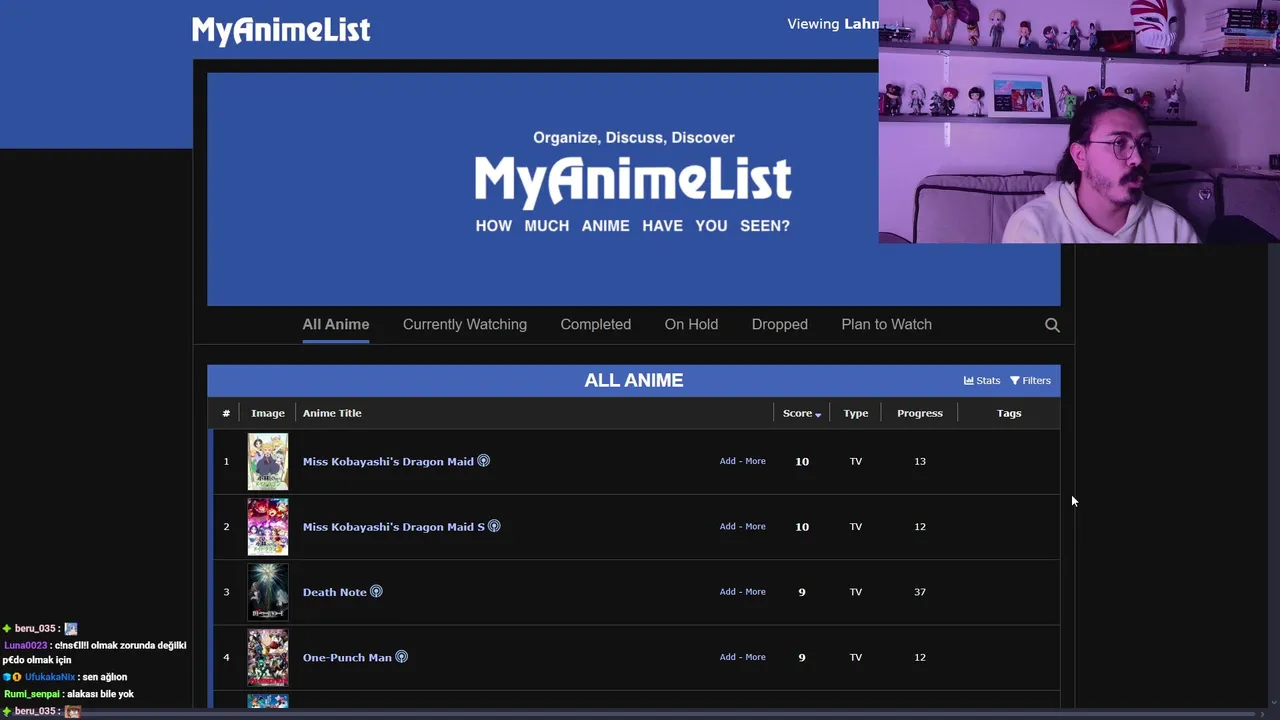
Task: Click score 10 for Miss Kobayashi's Dragon Maid
Action: (802, 462)
